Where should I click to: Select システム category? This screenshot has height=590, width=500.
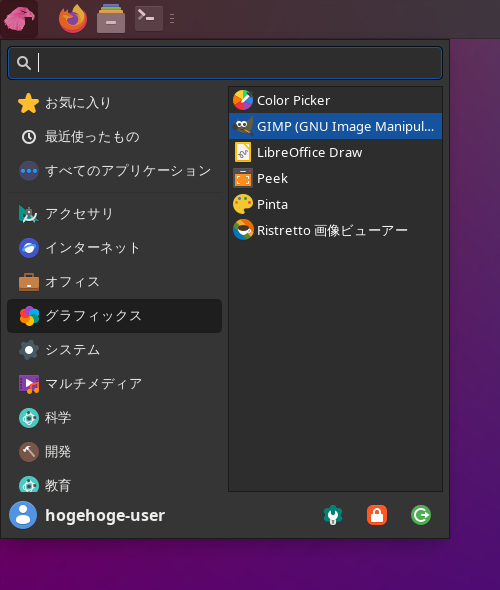pyautogui.click(x=114, y=350)
